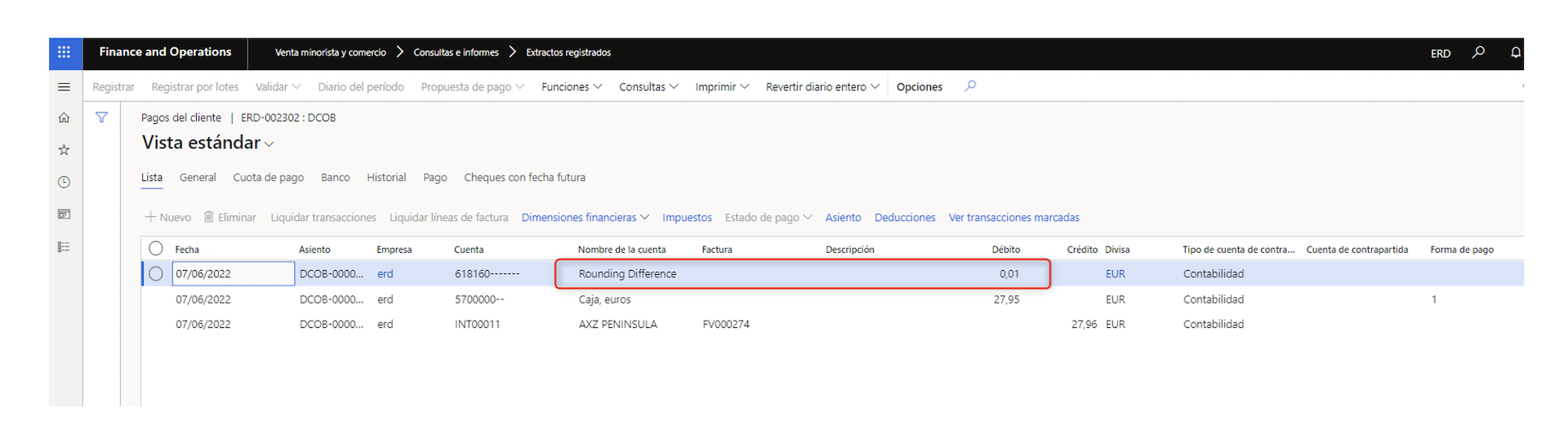The image size is (1568, 443).
Task: Expand the Vista estándar view selector
Action: coord(208,143)
